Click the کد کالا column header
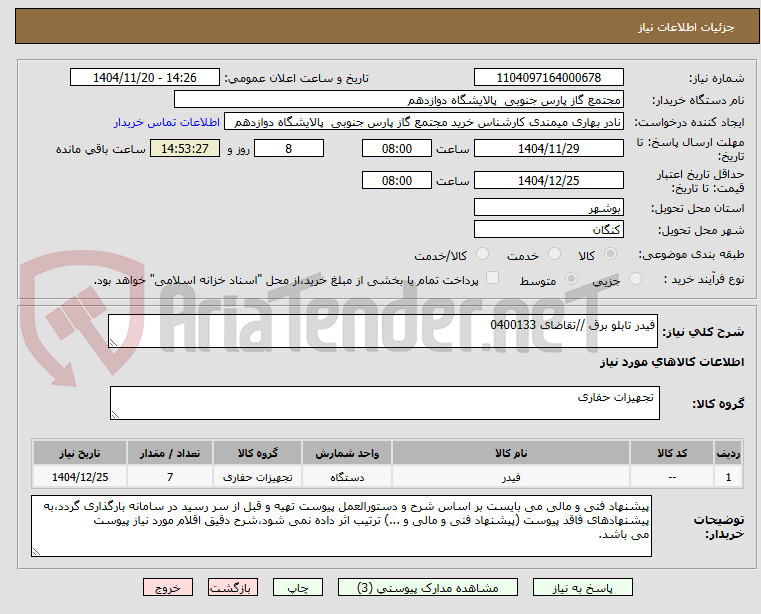The image size is (761, 614). point(672,453)
